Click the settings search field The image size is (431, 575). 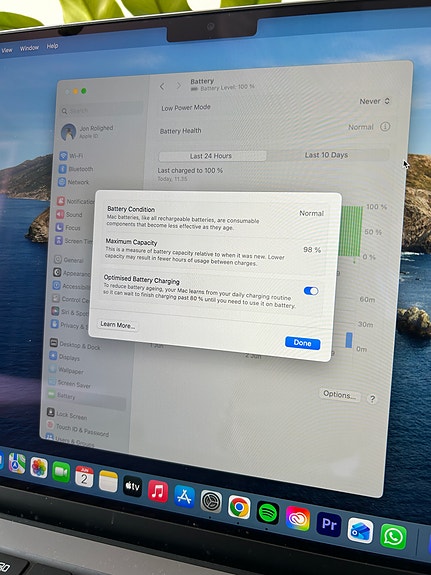tap(102, 110)
